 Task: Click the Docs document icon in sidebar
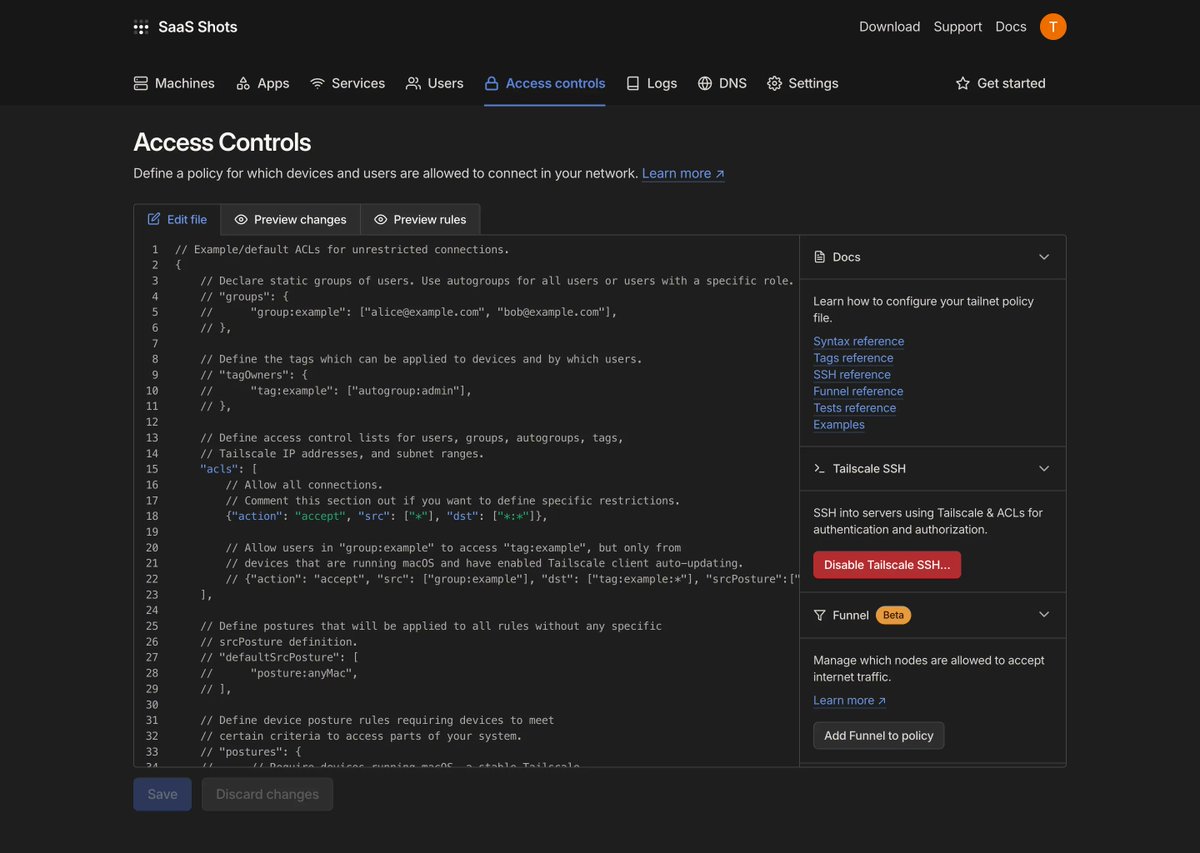tap(820, 257)
